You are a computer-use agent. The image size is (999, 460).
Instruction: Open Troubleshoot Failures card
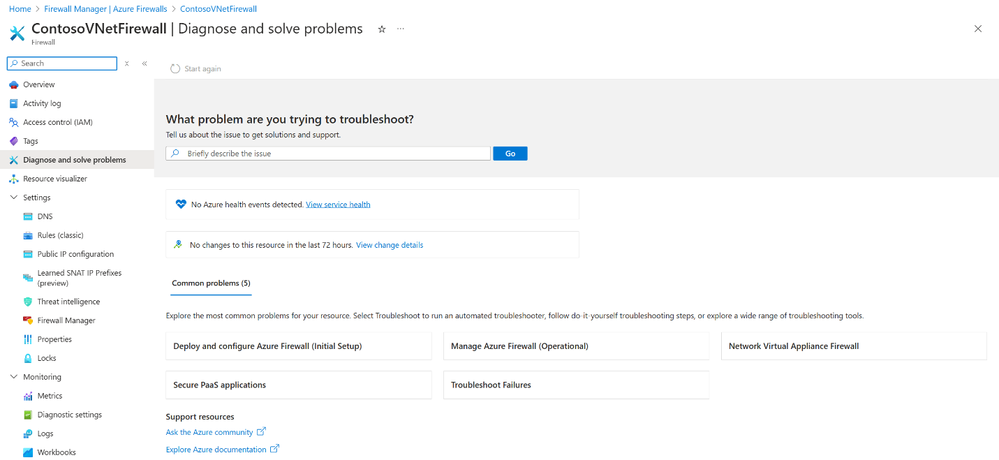(576, 385)
